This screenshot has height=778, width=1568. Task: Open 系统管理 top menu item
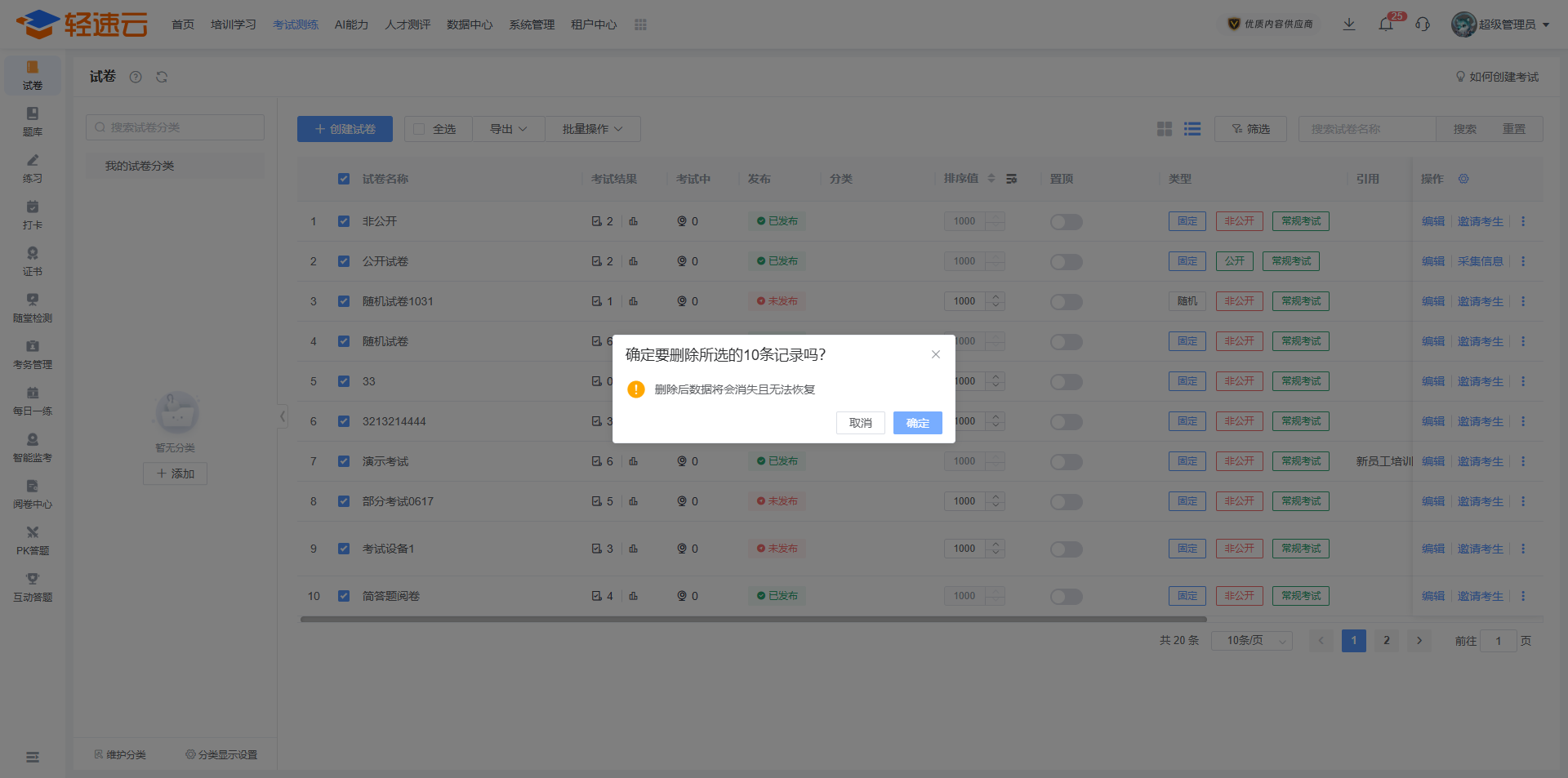pyautogui.click(x=532, y=25)
